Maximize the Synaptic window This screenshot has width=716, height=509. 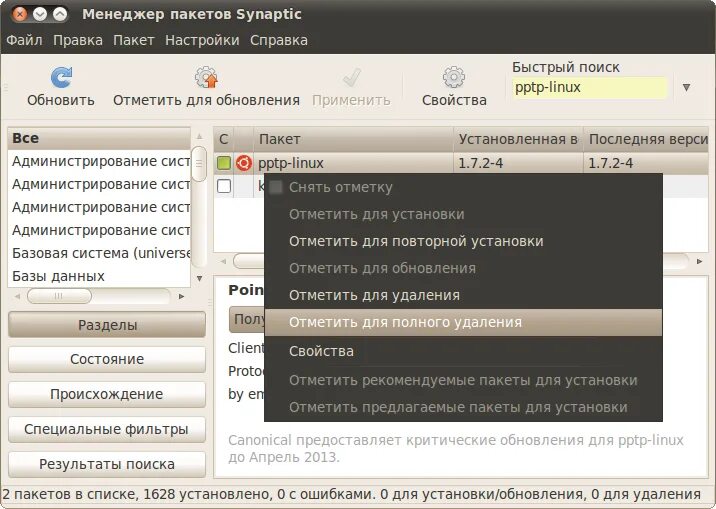click(60, 15)
